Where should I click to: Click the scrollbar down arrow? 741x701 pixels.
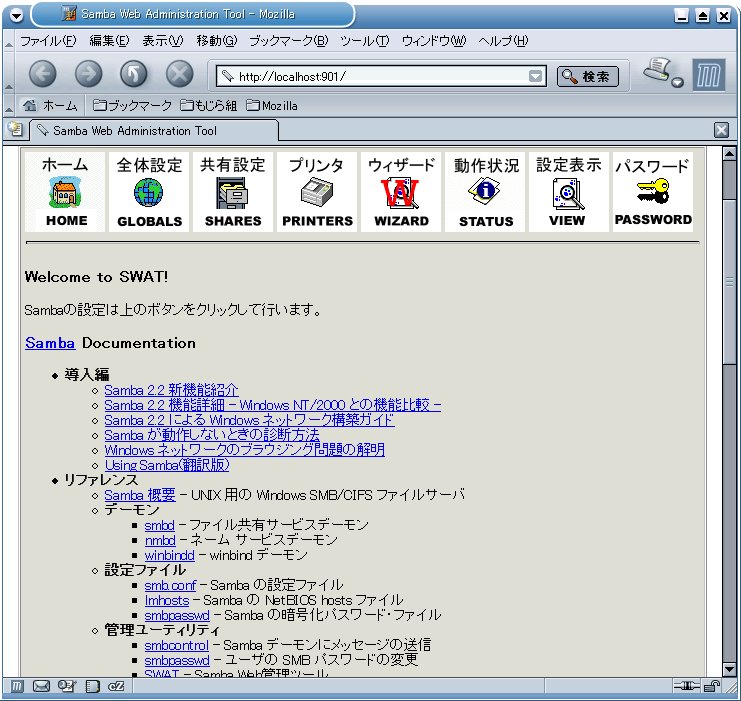729,669
